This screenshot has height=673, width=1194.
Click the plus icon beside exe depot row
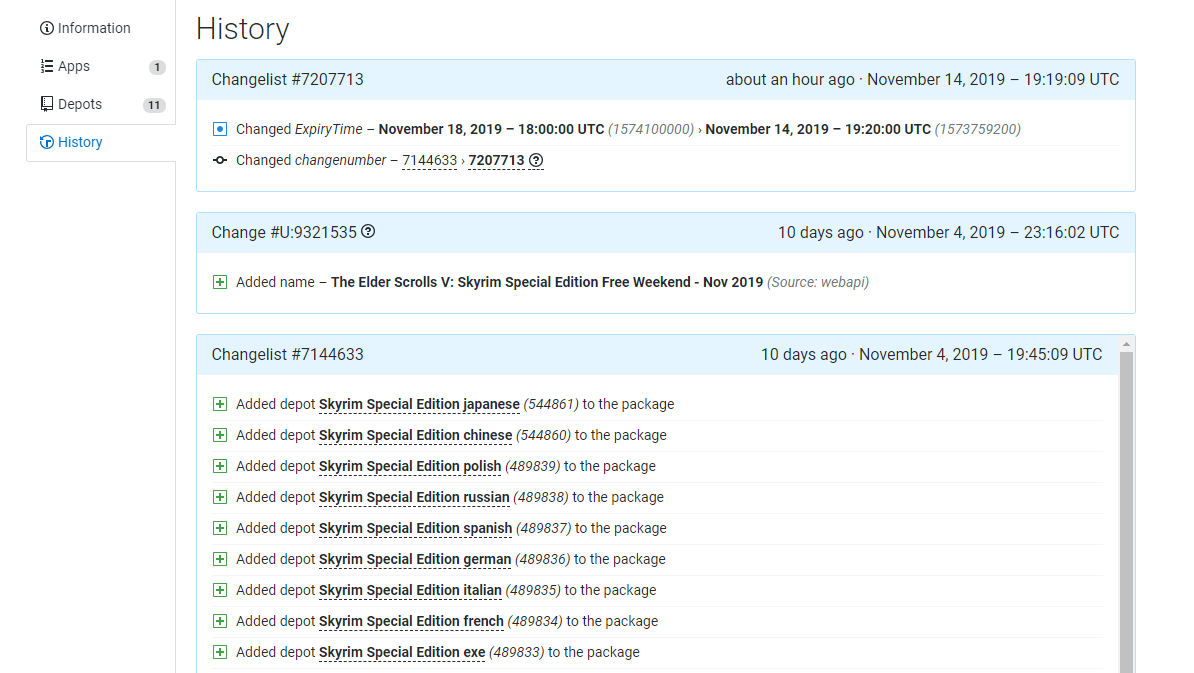[x=220, y=652]
